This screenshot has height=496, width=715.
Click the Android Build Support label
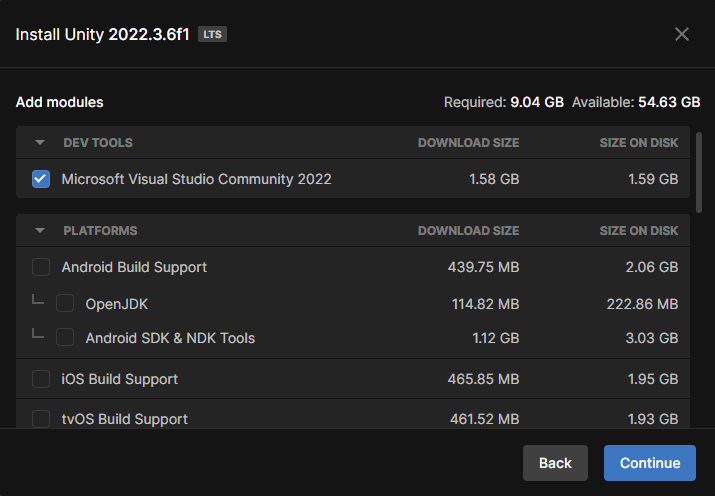point(134,267)
